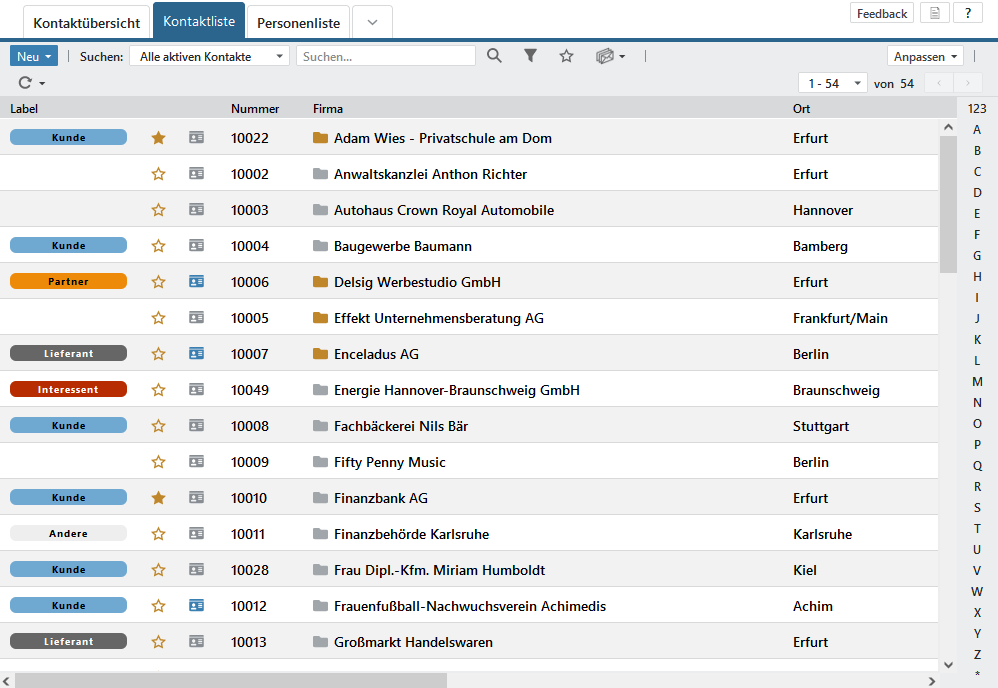Switch to the Kontaktübersicht tab
998x688 pixels.
pos(86,22)
